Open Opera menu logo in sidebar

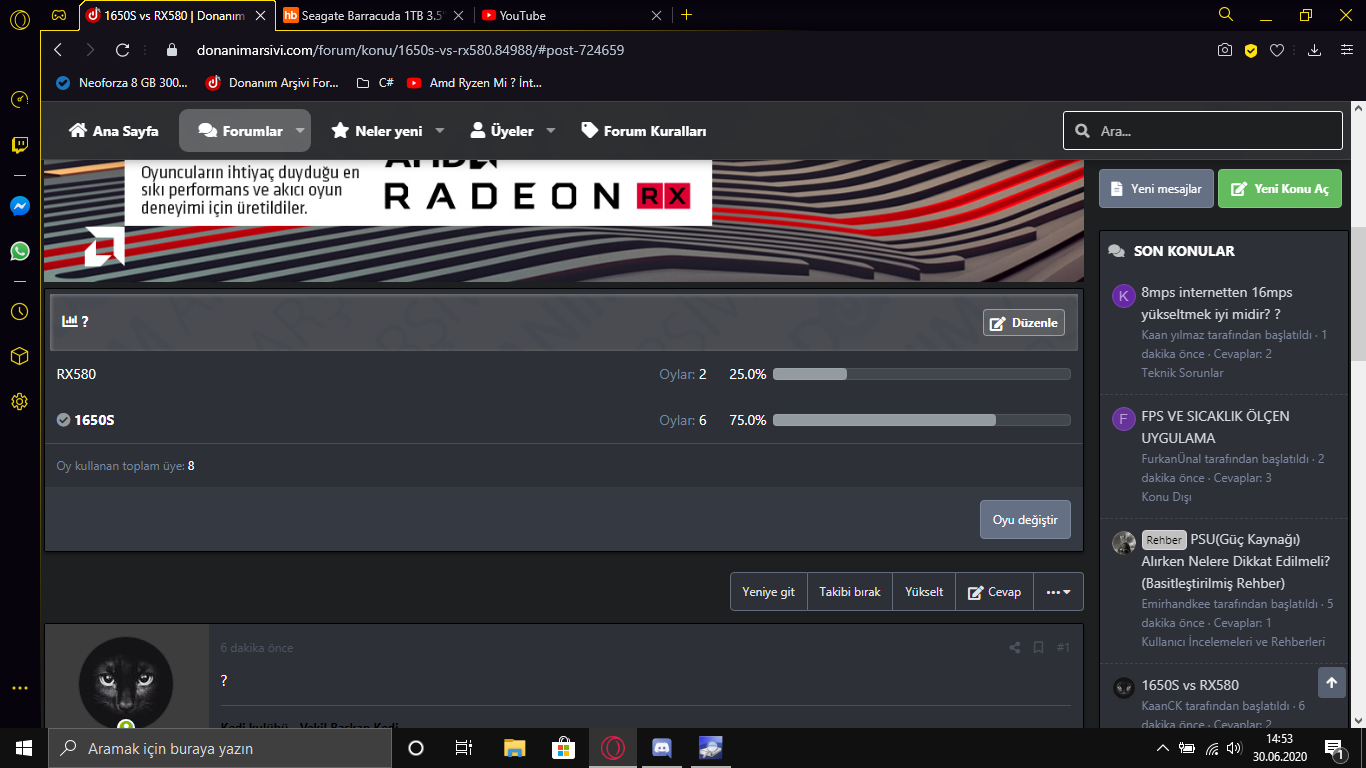pos(19,20)
